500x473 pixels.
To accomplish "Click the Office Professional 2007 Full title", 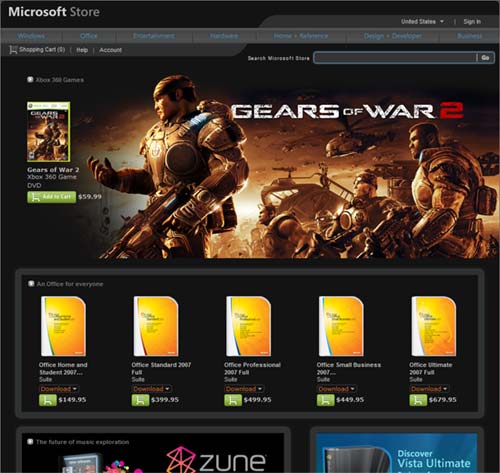I will click(252, 368).
